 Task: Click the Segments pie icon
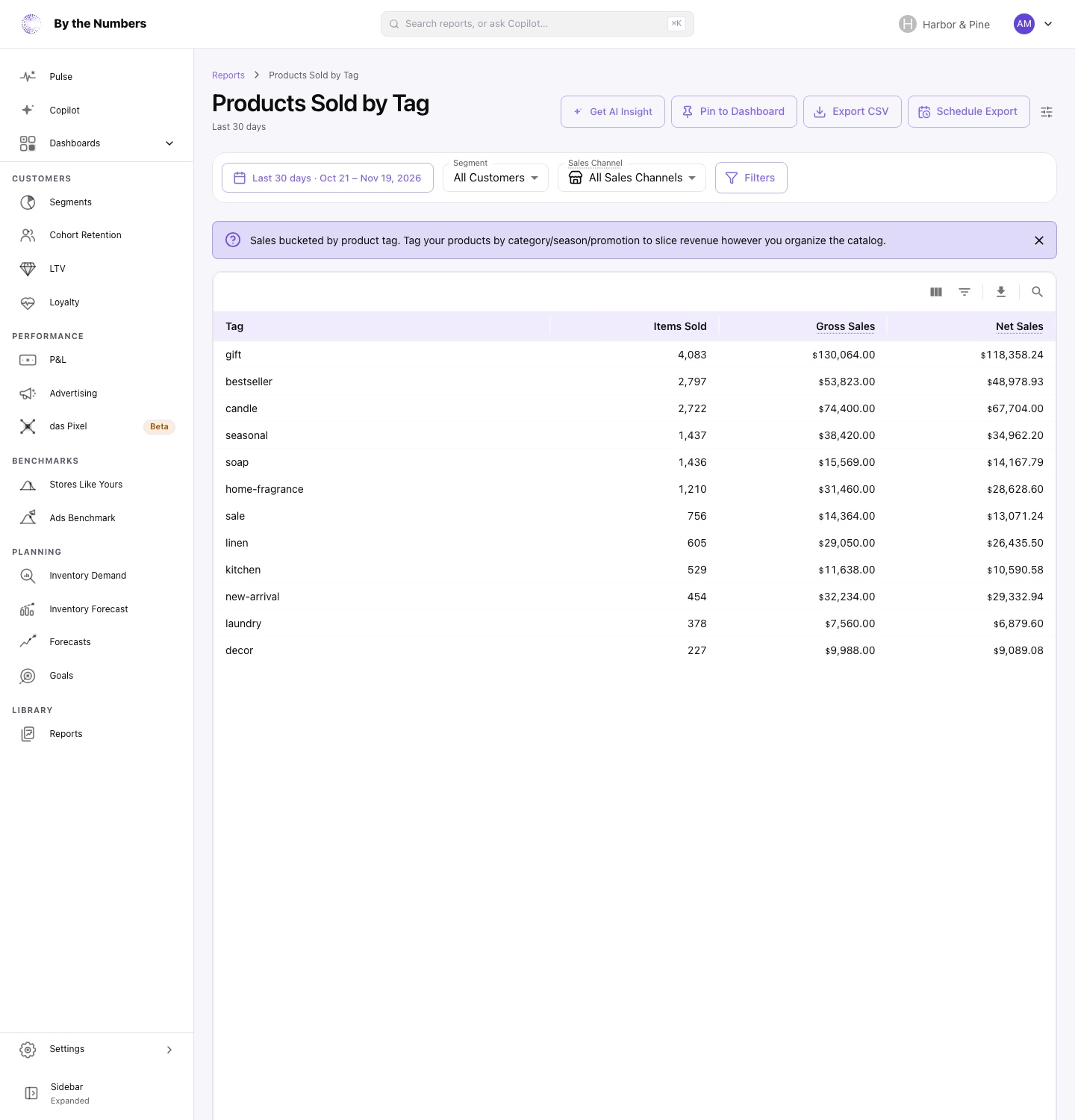[28, 202]
